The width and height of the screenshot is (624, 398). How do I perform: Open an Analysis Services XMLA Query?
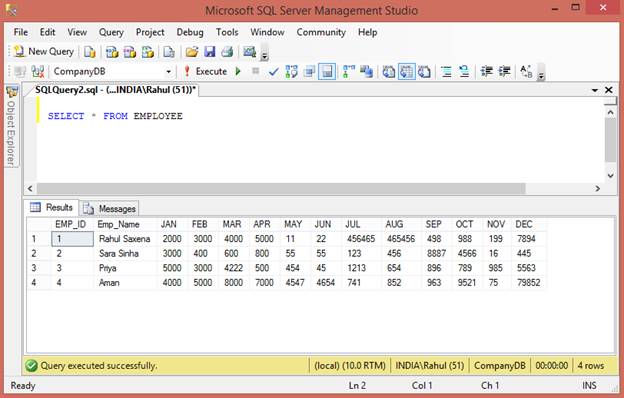(x=148, y=52)
